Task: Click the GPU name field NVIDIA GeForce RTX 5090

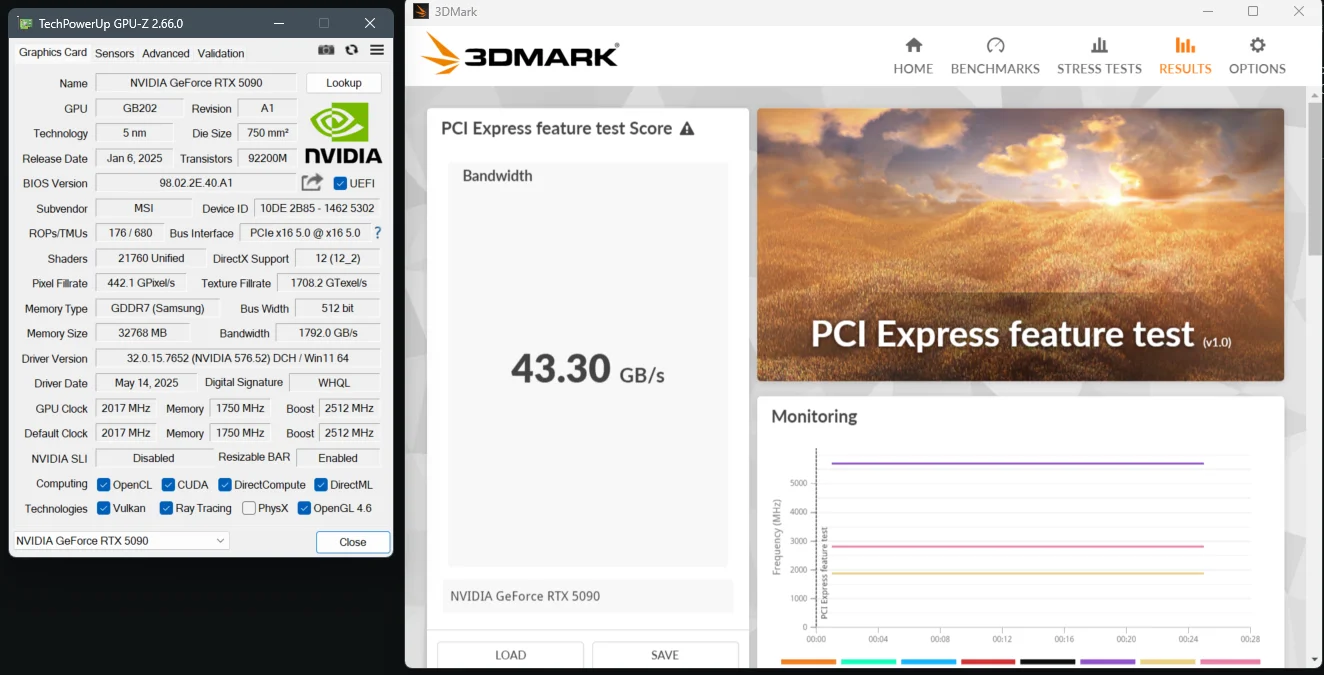Action: pos(196,83)
